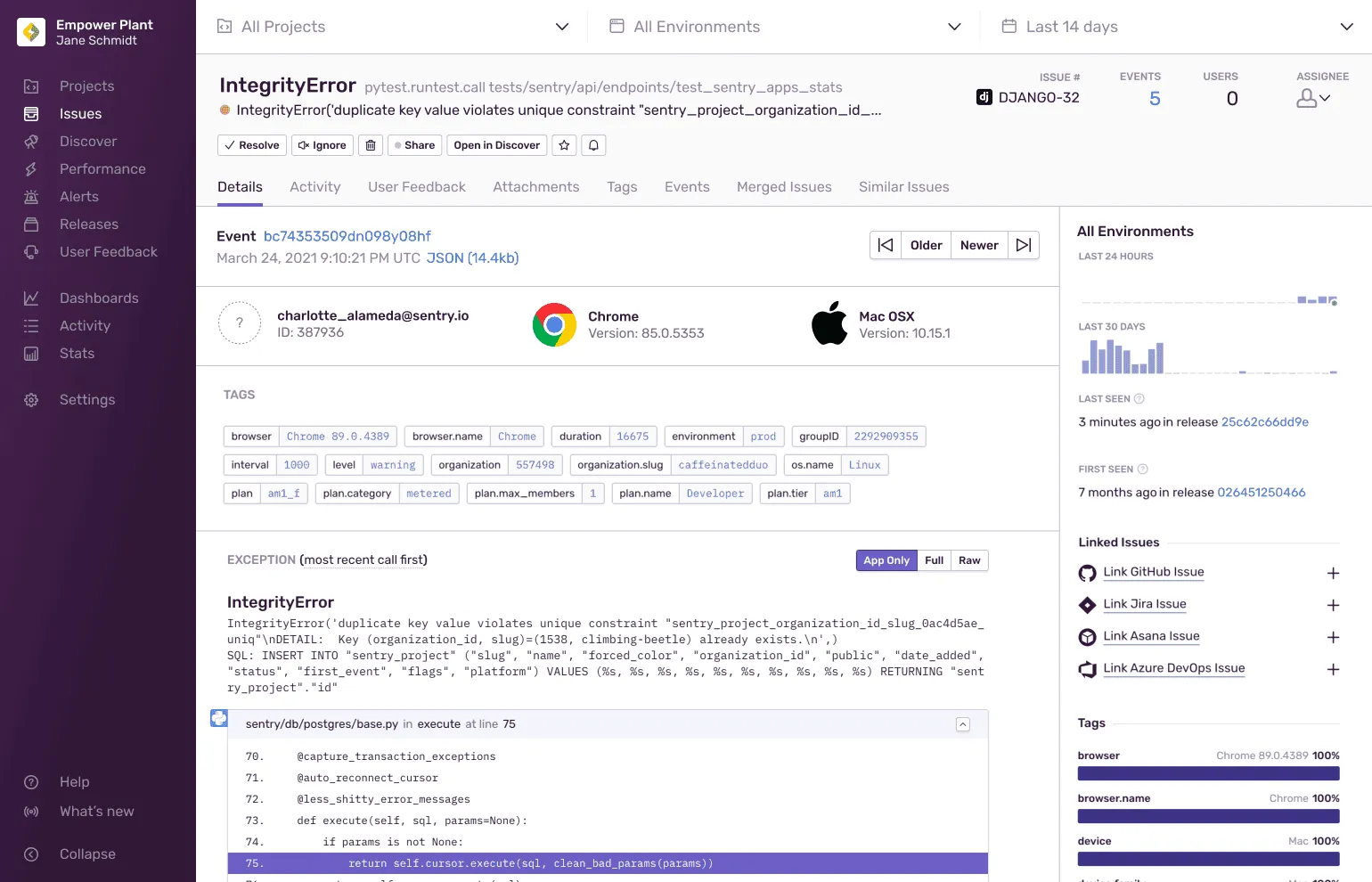Open the All Projects dropdown
Viewport: 1372px width, 882px height.
(x=392, y=27)
